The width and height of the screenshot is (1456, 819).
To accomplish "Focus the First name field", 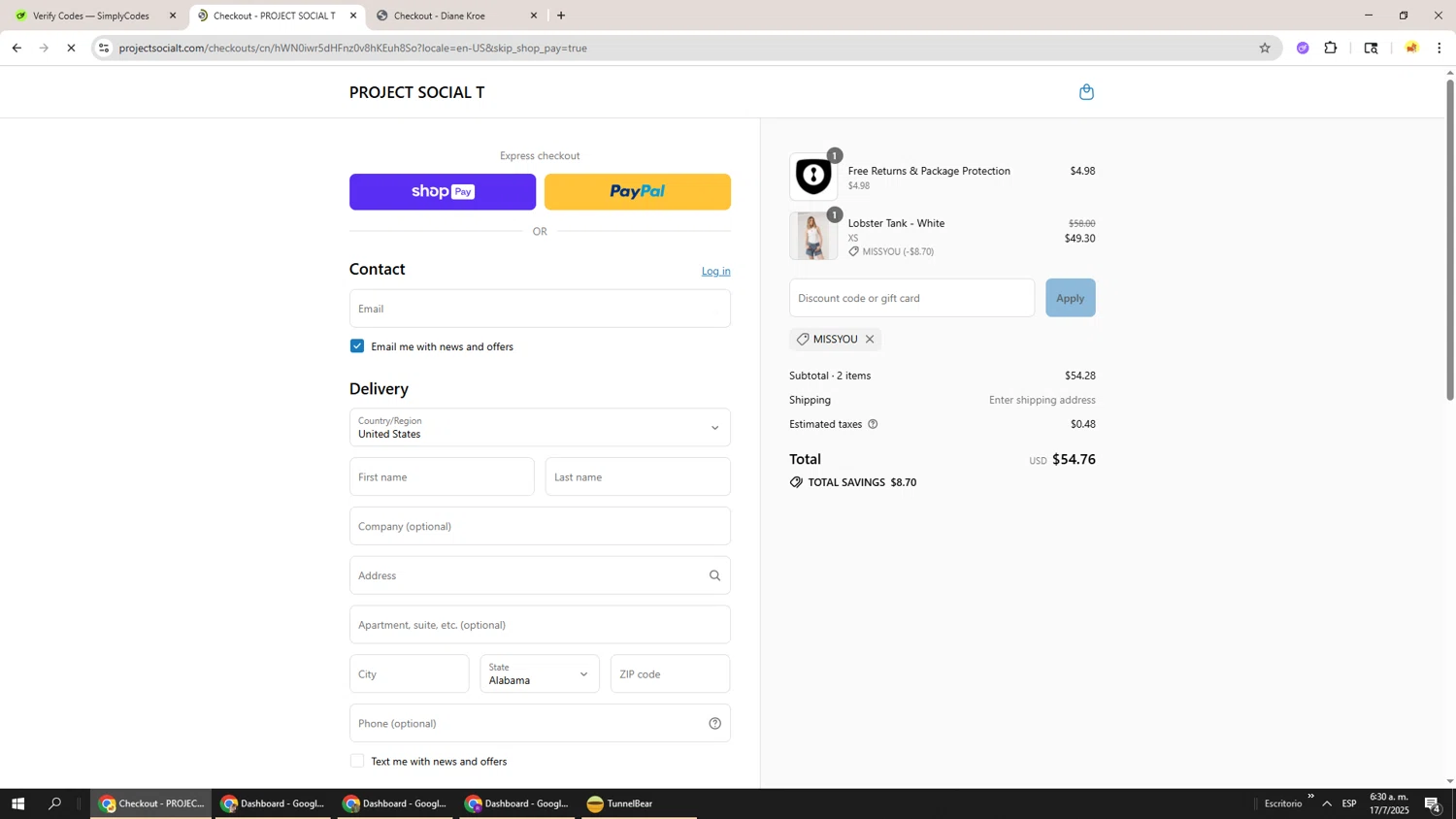I will pyautogui.click(x=442, y=477).
